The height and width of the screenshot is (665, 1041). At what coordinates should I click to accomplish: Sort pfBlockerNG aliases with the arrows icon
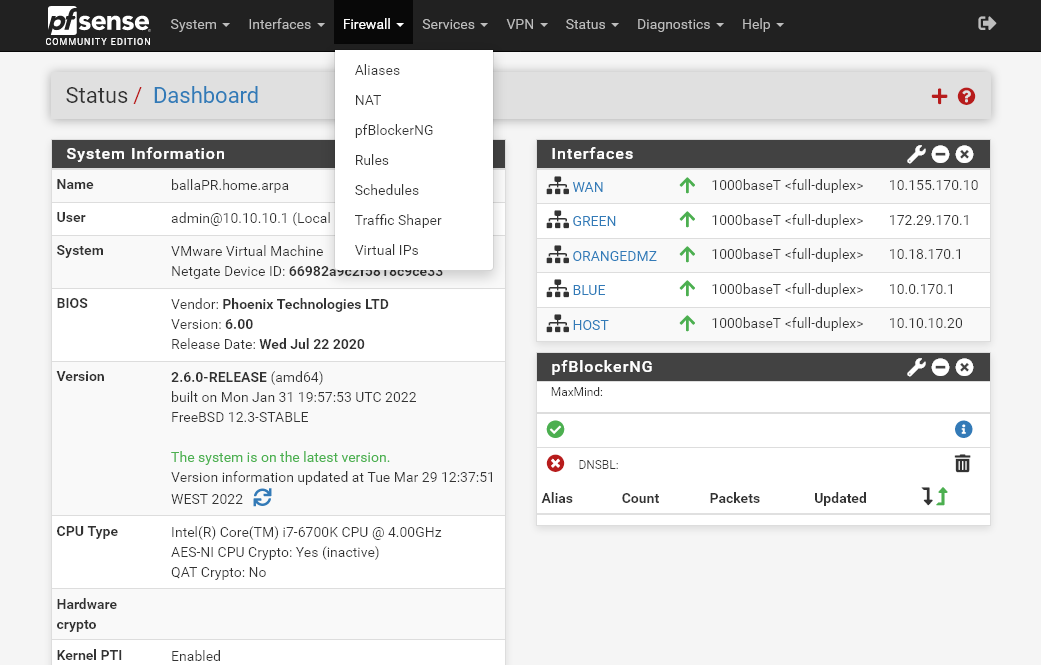coord(934,494)
